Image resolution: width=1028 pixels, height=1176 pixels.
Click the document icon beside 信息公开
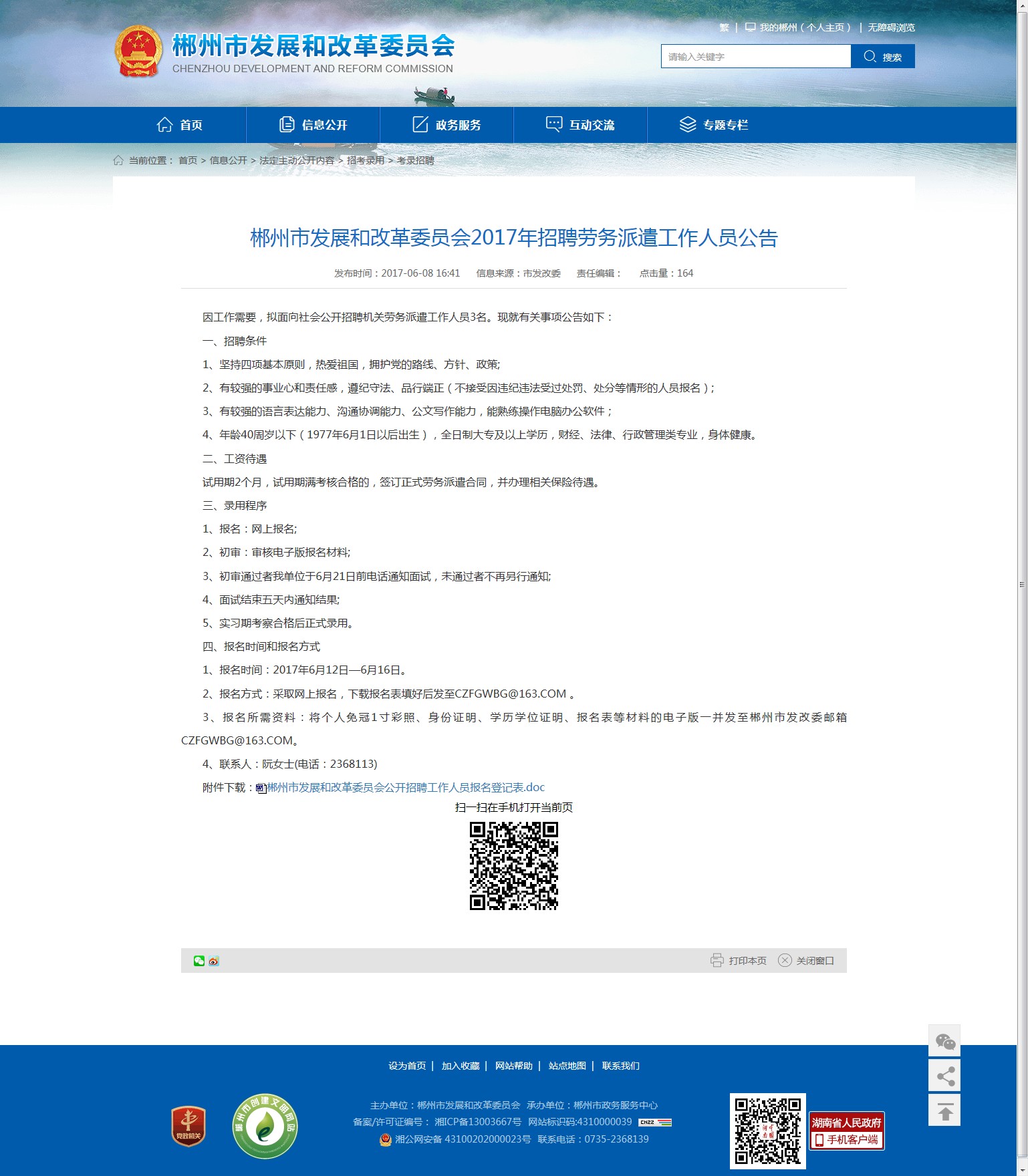click(287, 125)
